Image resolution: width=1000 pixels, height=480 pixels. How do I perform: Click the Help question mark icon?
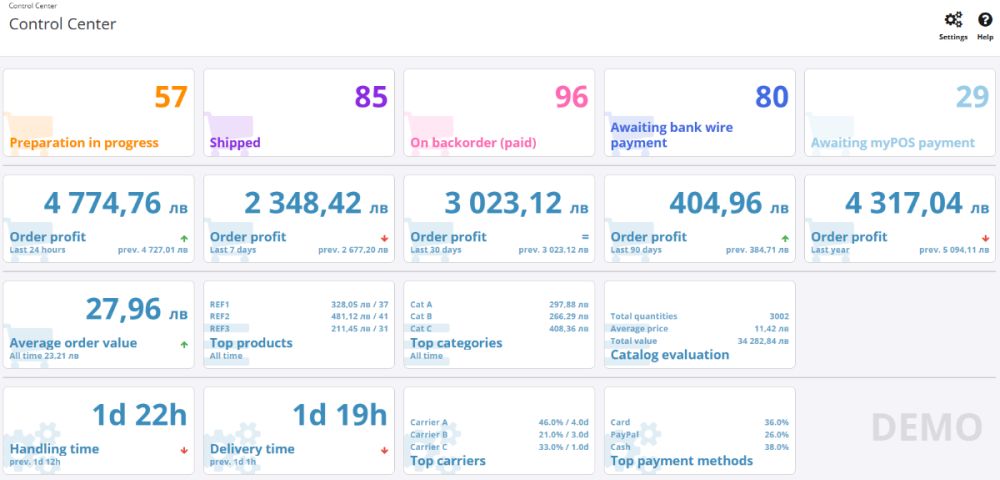(x=985, y=20)
